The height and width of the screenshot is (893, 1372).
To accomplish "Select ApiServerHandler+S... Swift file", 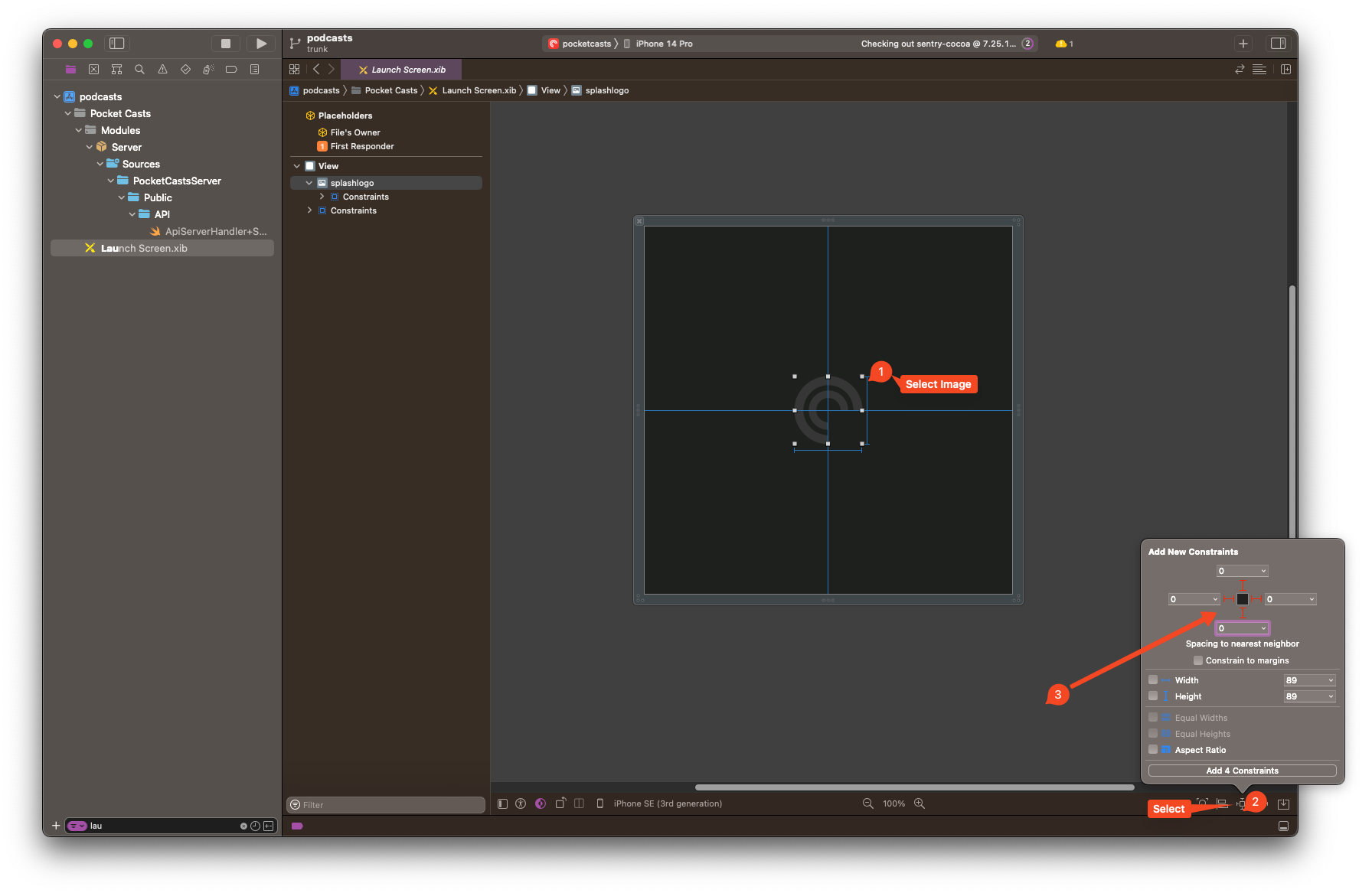I will coord(208,231).
